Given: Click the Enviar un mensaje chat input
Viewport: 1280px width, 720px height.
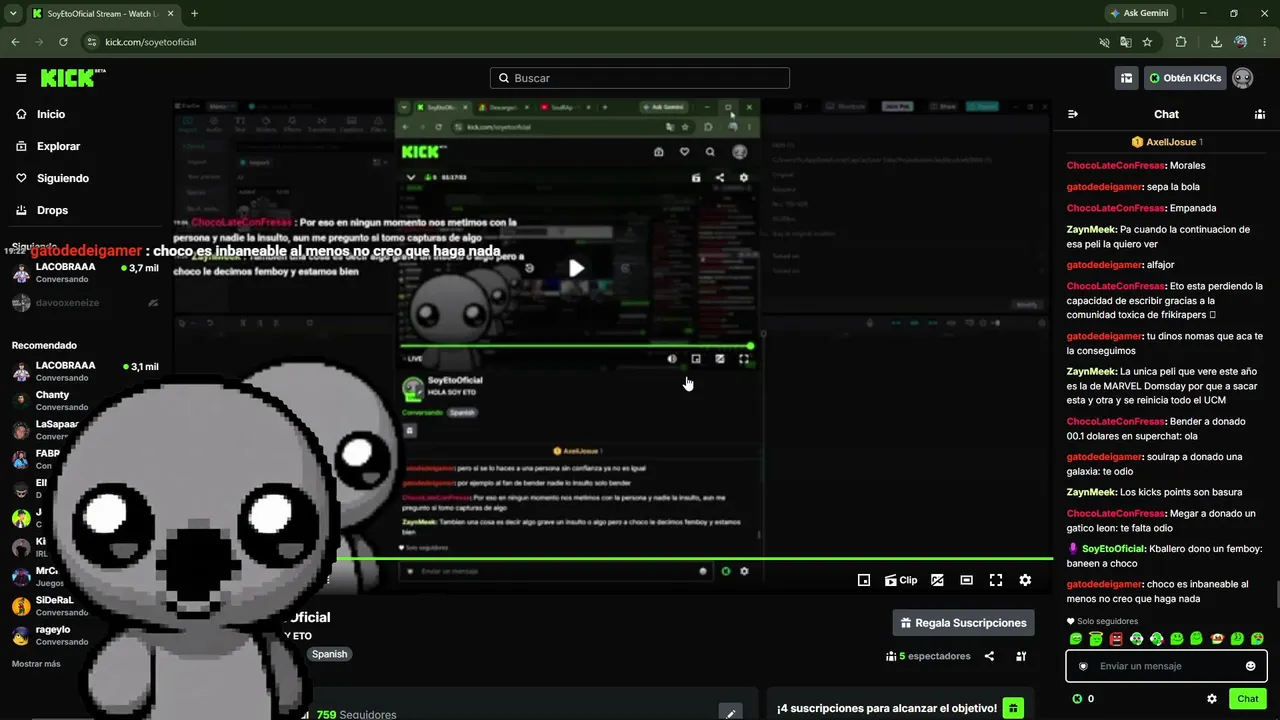Looking at the screenshot, I should coord(1166,666).
